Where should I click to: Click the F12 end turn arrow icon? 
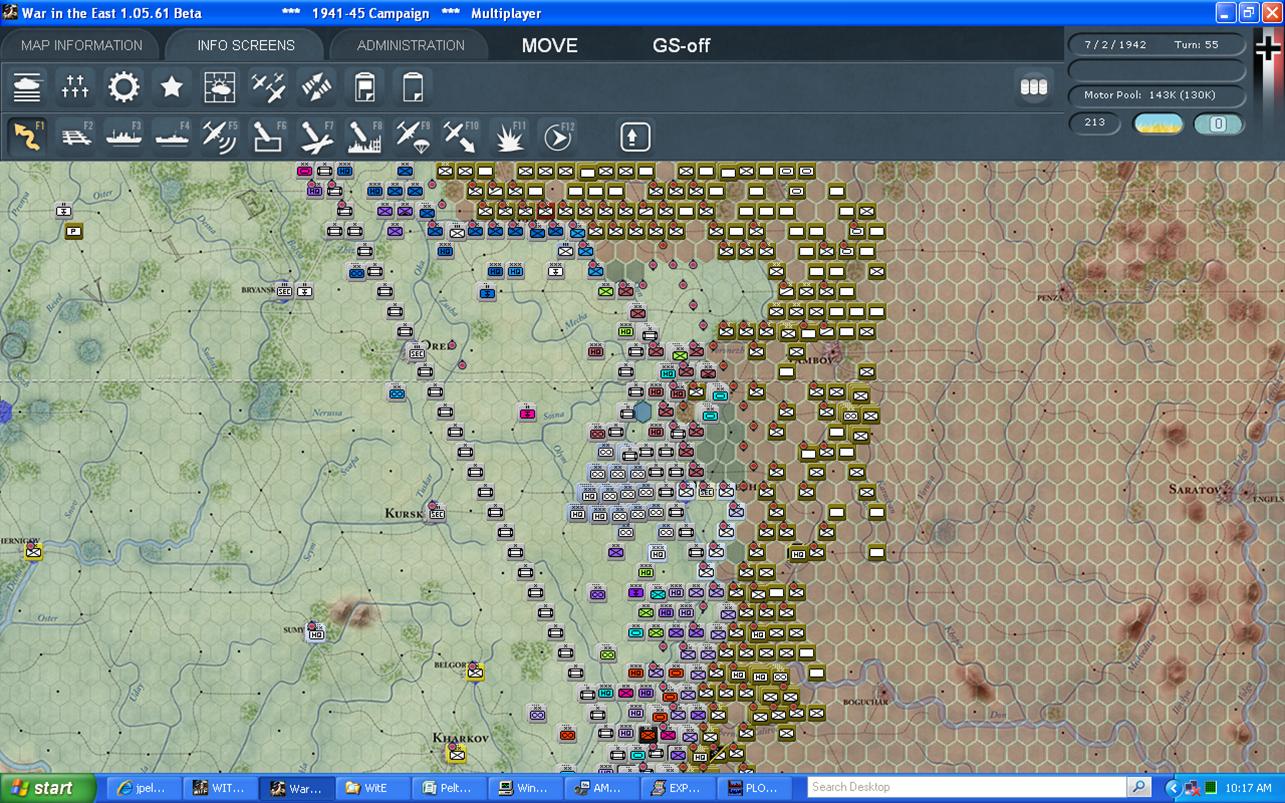coord(557,136)
